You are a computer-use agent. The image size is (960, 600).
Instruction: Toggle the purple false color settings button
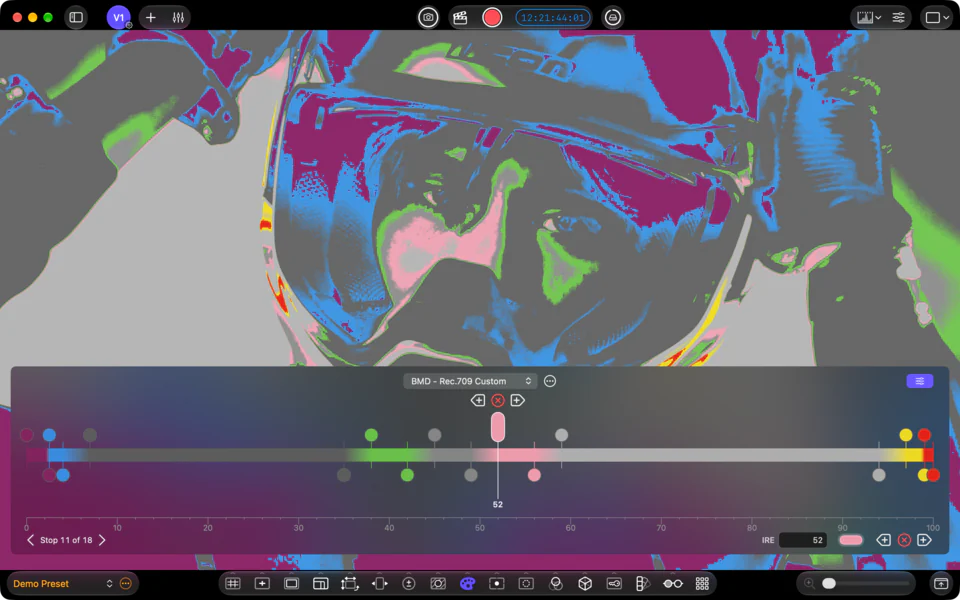[x=920, y=381]
